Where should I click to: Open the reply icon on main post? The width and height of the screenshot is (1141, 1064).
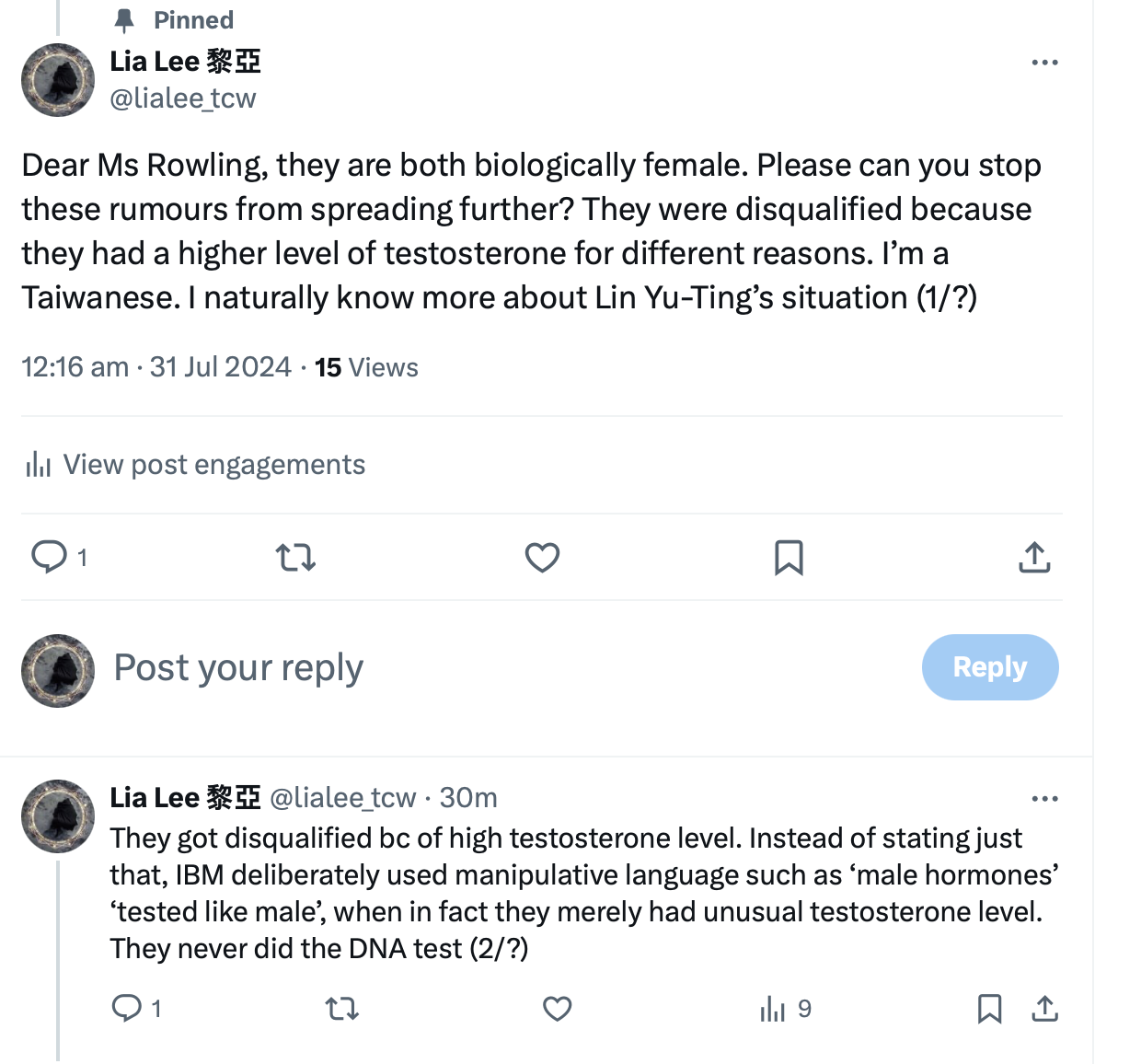point(49,558)
